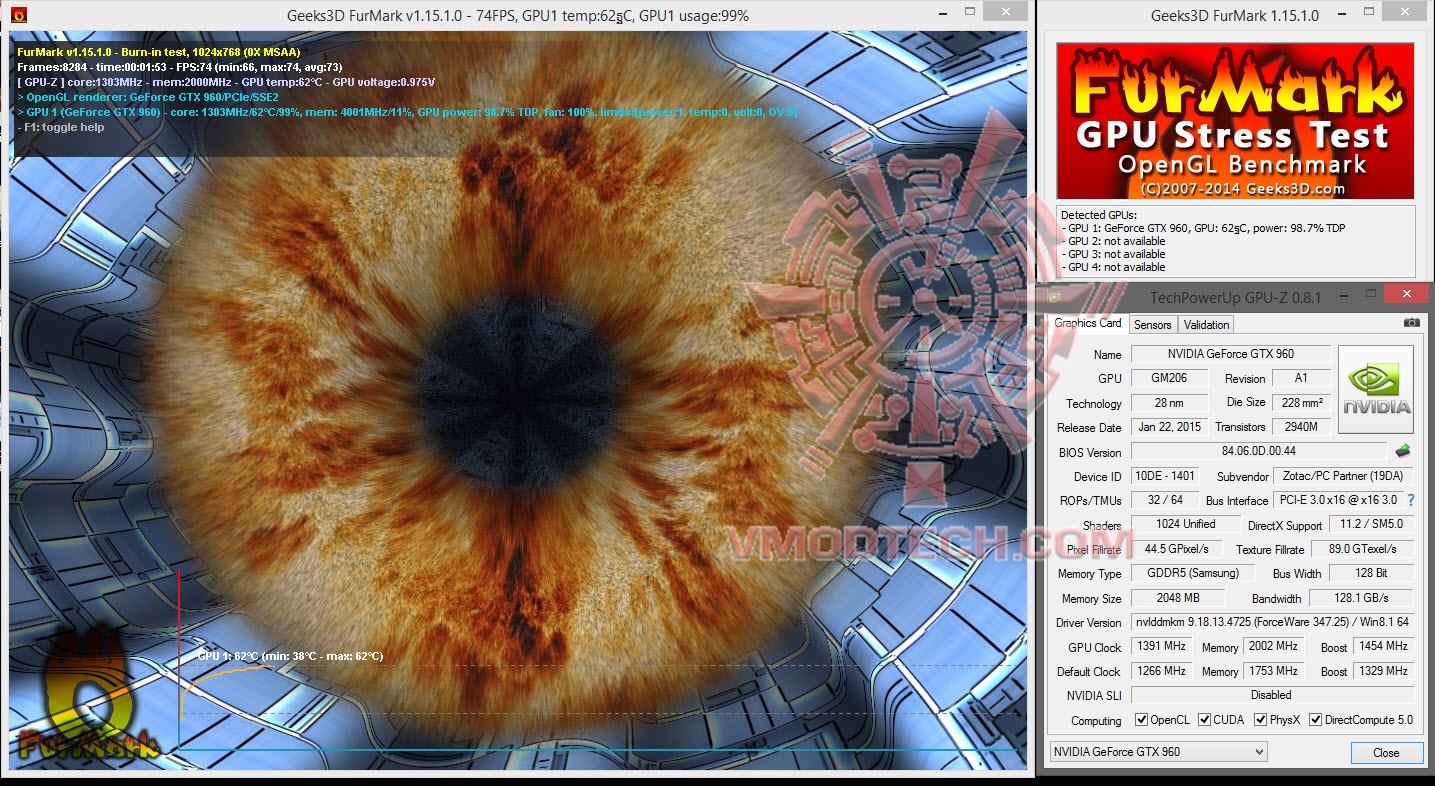The width and height of the screenshot is (1435, 786).
Task: Click the Shaders field showing 1024 Unified
Action: pos(1185,524)
